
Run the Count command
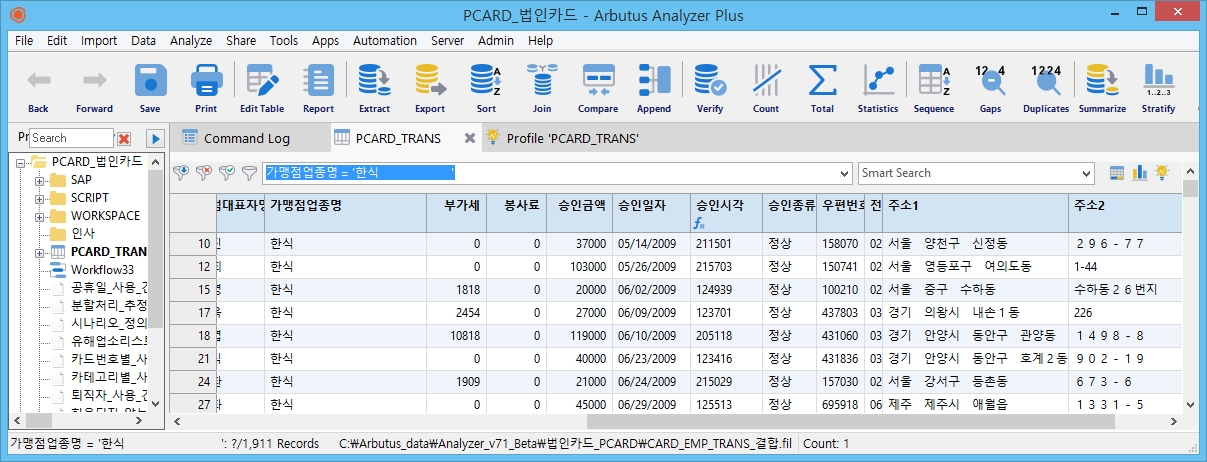point(766,88)
